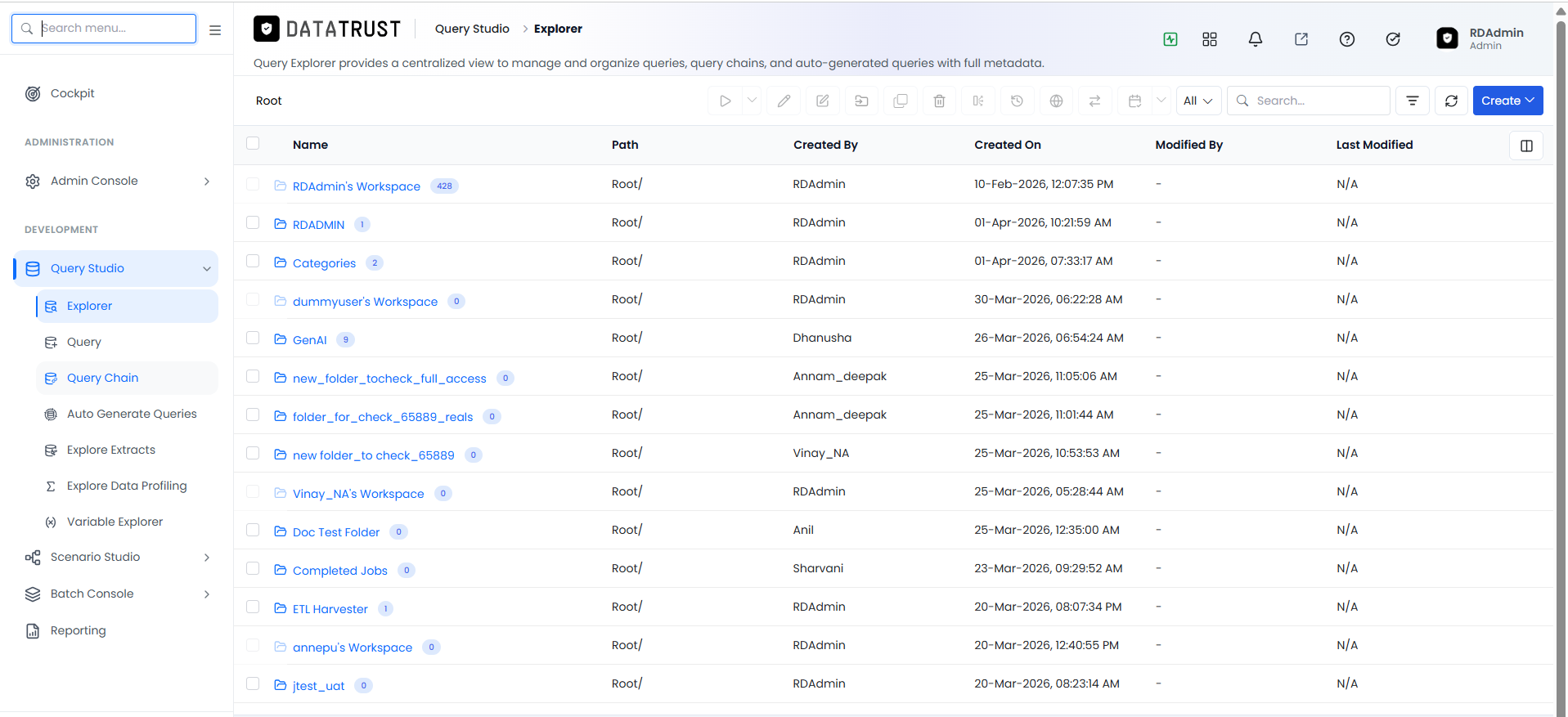Open the dummyuser's Workspace folder link
The height and width of the screenshot is (717, 1568).
point(365,302)
